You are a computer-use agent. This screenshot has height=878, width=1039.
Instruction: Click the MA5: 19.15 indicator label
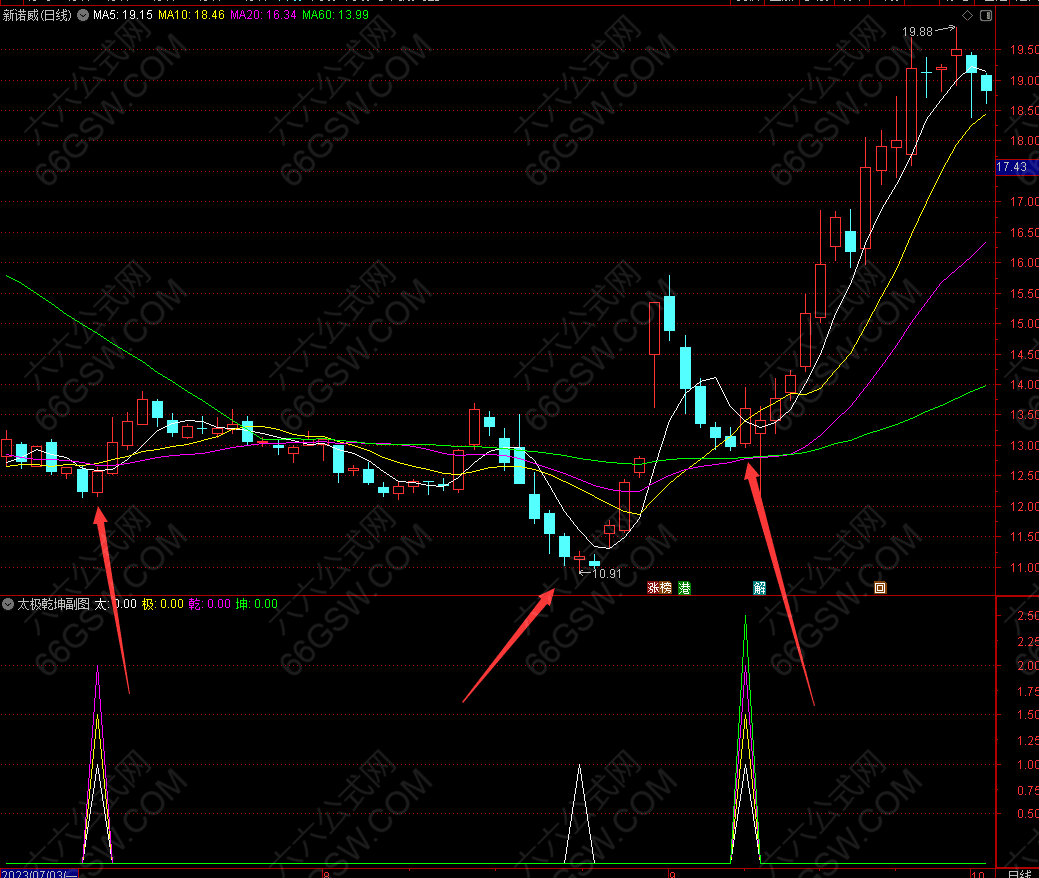(x=123, y=15)
